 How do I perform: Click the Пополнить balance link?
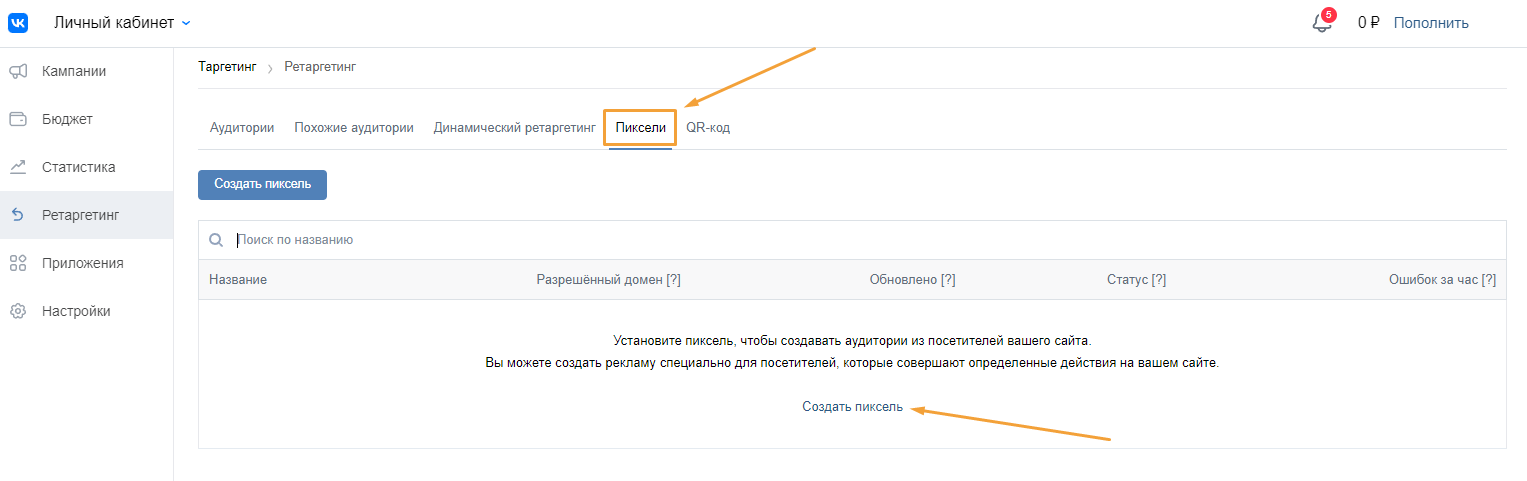(1431, 23)
